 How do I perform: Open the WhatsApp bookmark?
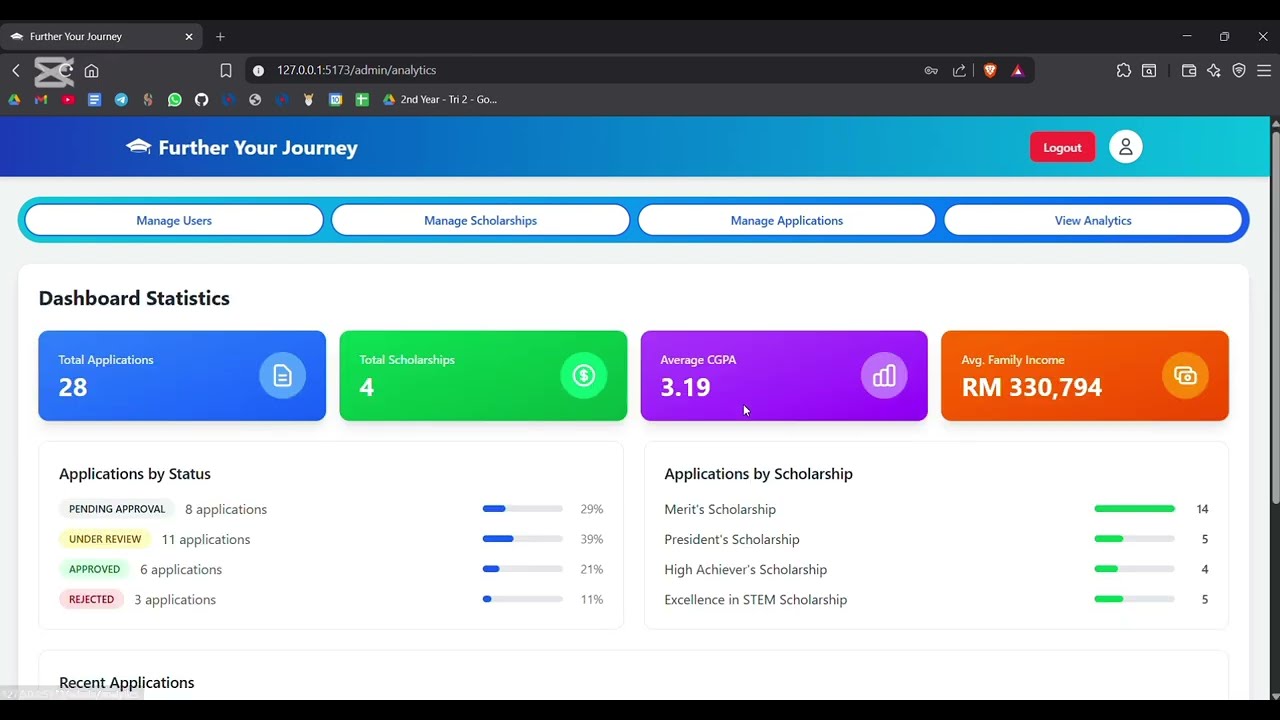point(175,99)
